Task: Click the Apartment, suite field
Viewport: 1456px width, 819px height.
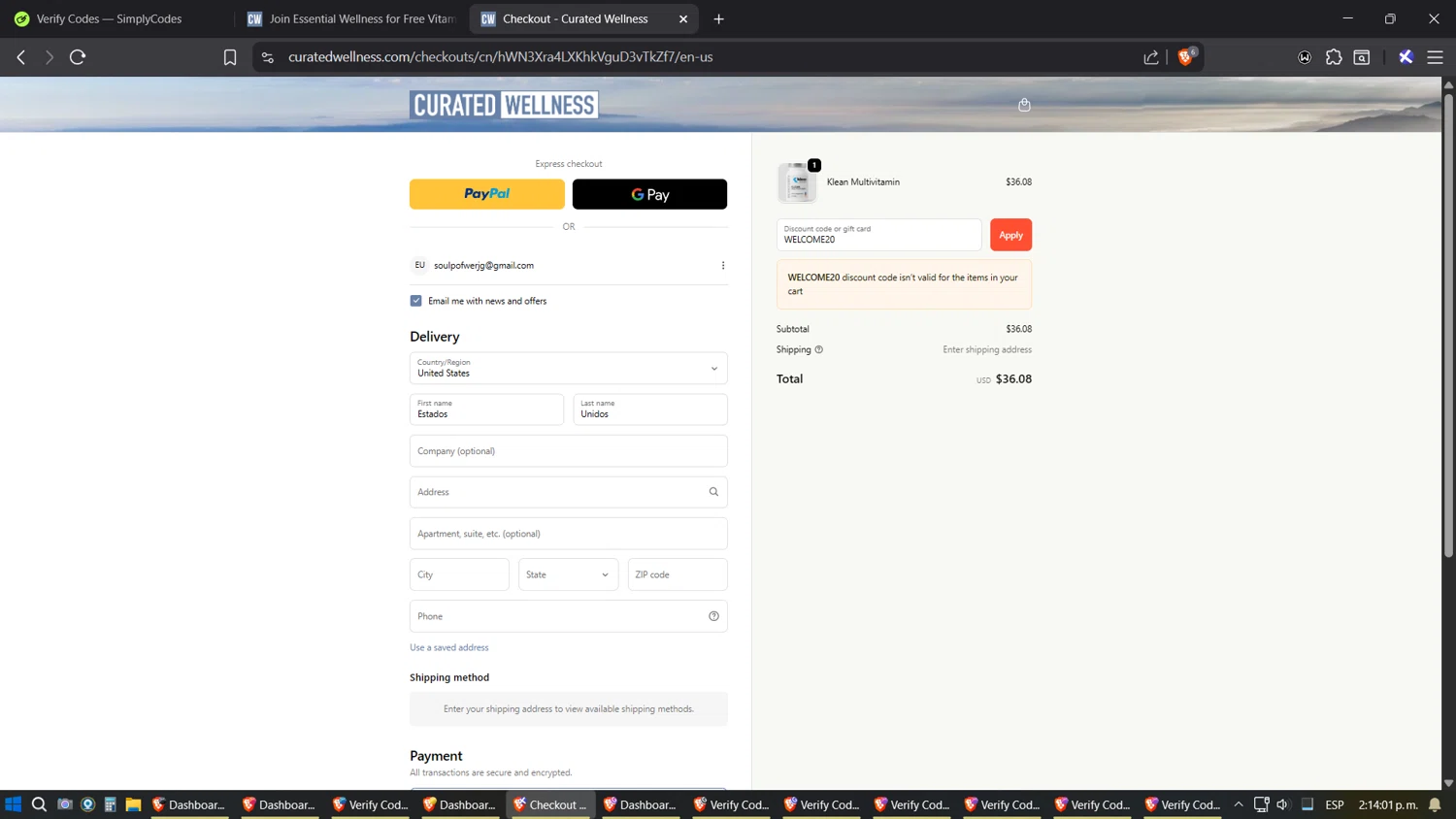Action: (x=569, y=534)
